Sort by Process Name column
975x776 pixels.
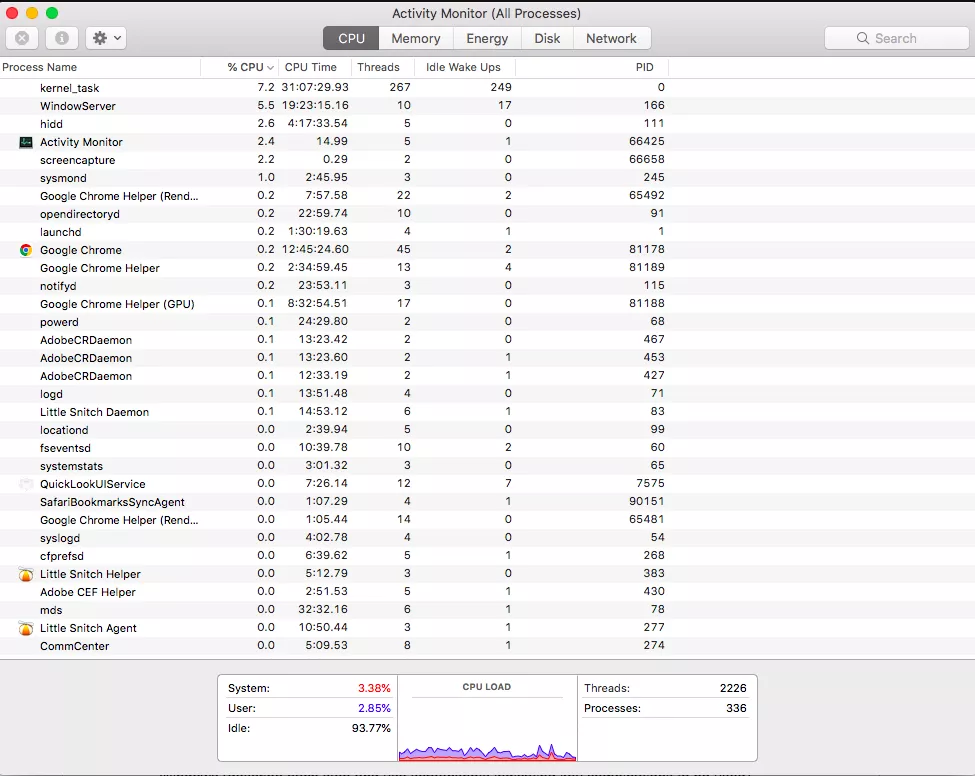(100, 67)
